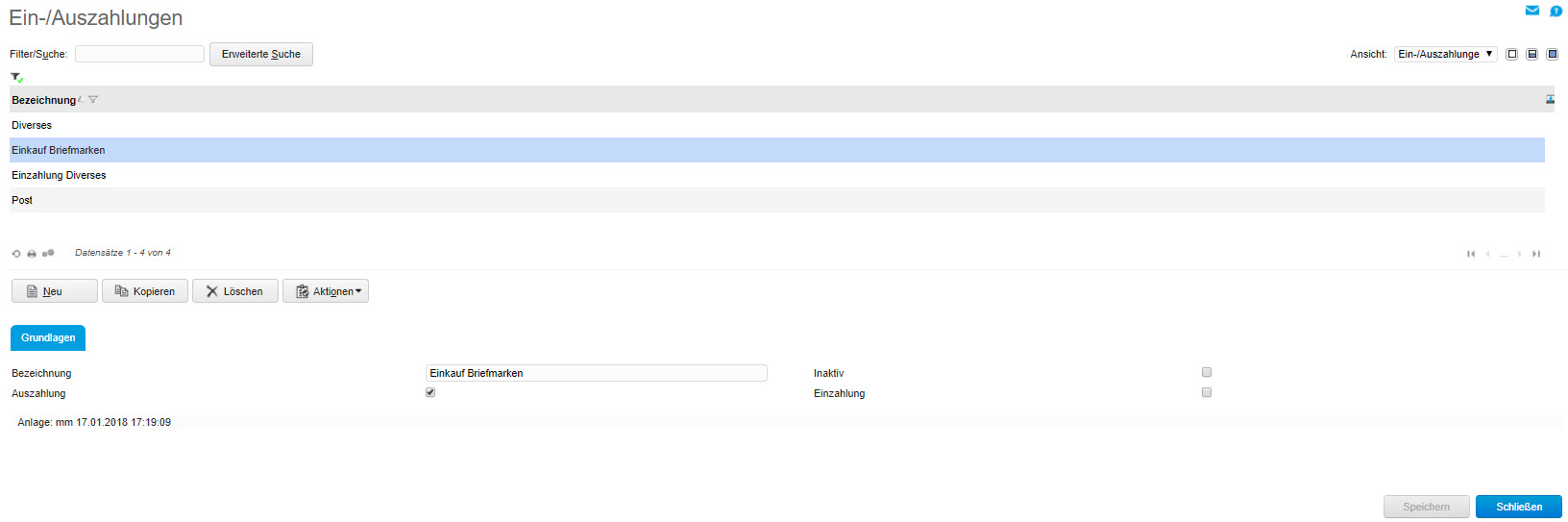
Task: Open the Ansicht view dropdown
Action: pos(1445,54)
